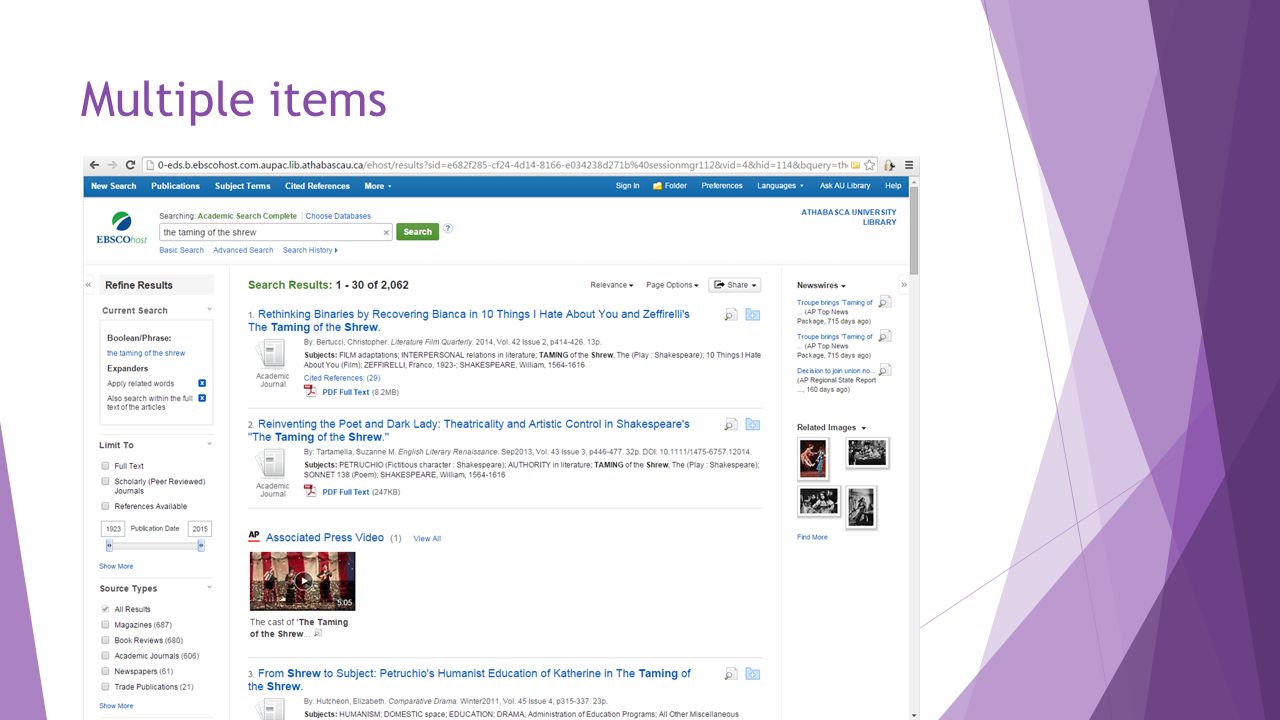Screen dimensions: 1280x720
Task: Bookmark page with the star icon
Action: pos(870,165)
